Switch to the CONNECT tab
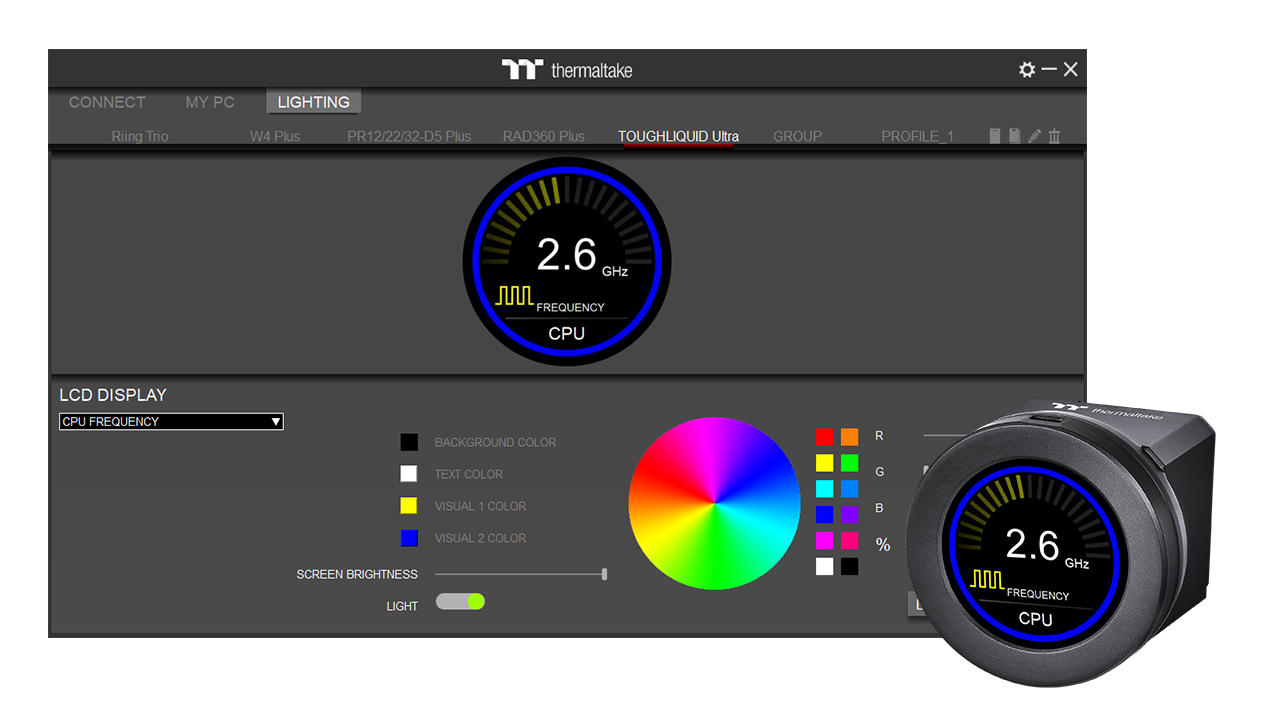This screenshot has height=720, width=1280. coord(107,102)
